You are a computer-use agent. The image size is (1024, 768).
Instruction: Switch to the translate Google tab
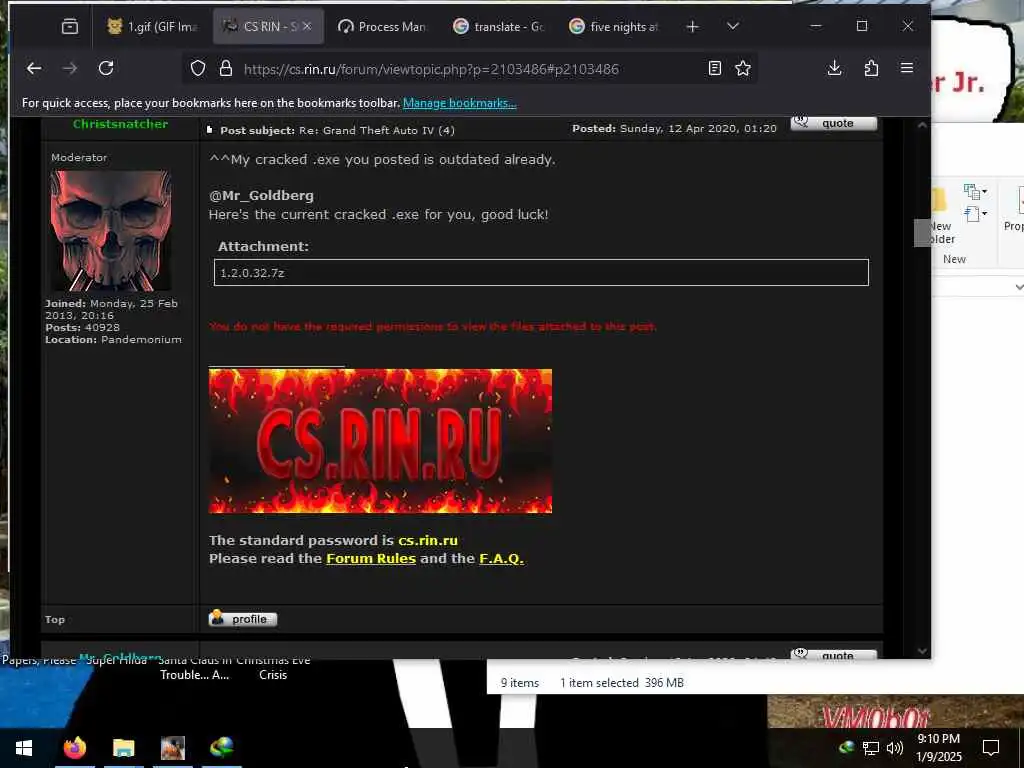498,26
